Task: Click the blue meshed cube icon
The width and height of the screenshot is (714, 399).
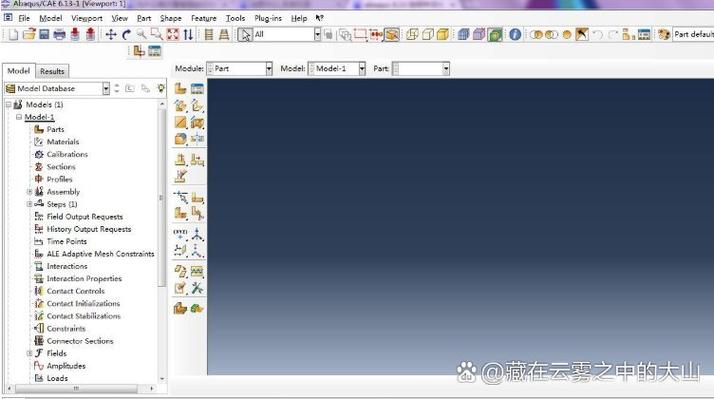Action: click(x=464, y=34)
